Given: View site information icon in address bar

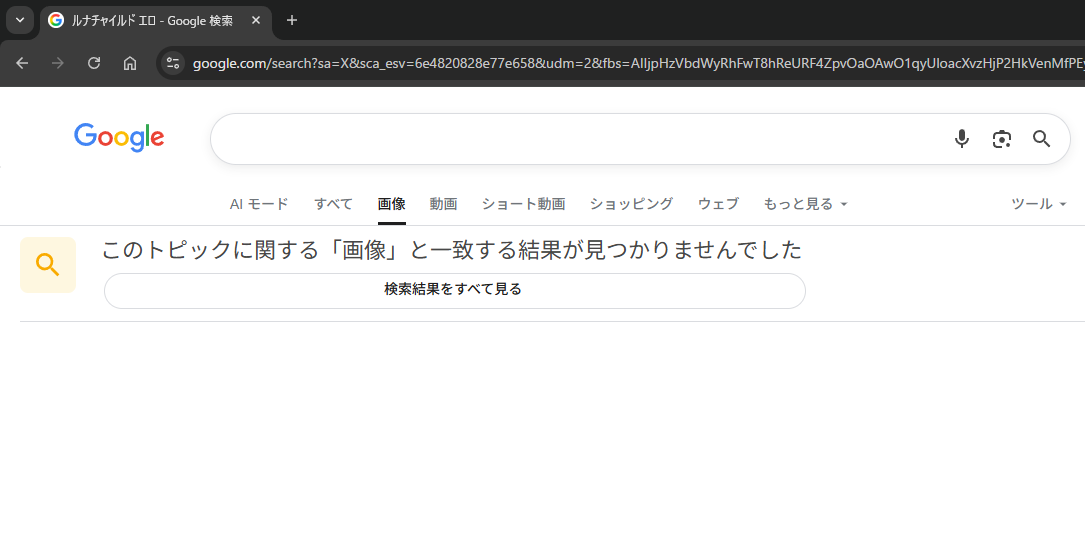Looking at the screenshot, I should (173, 63).
